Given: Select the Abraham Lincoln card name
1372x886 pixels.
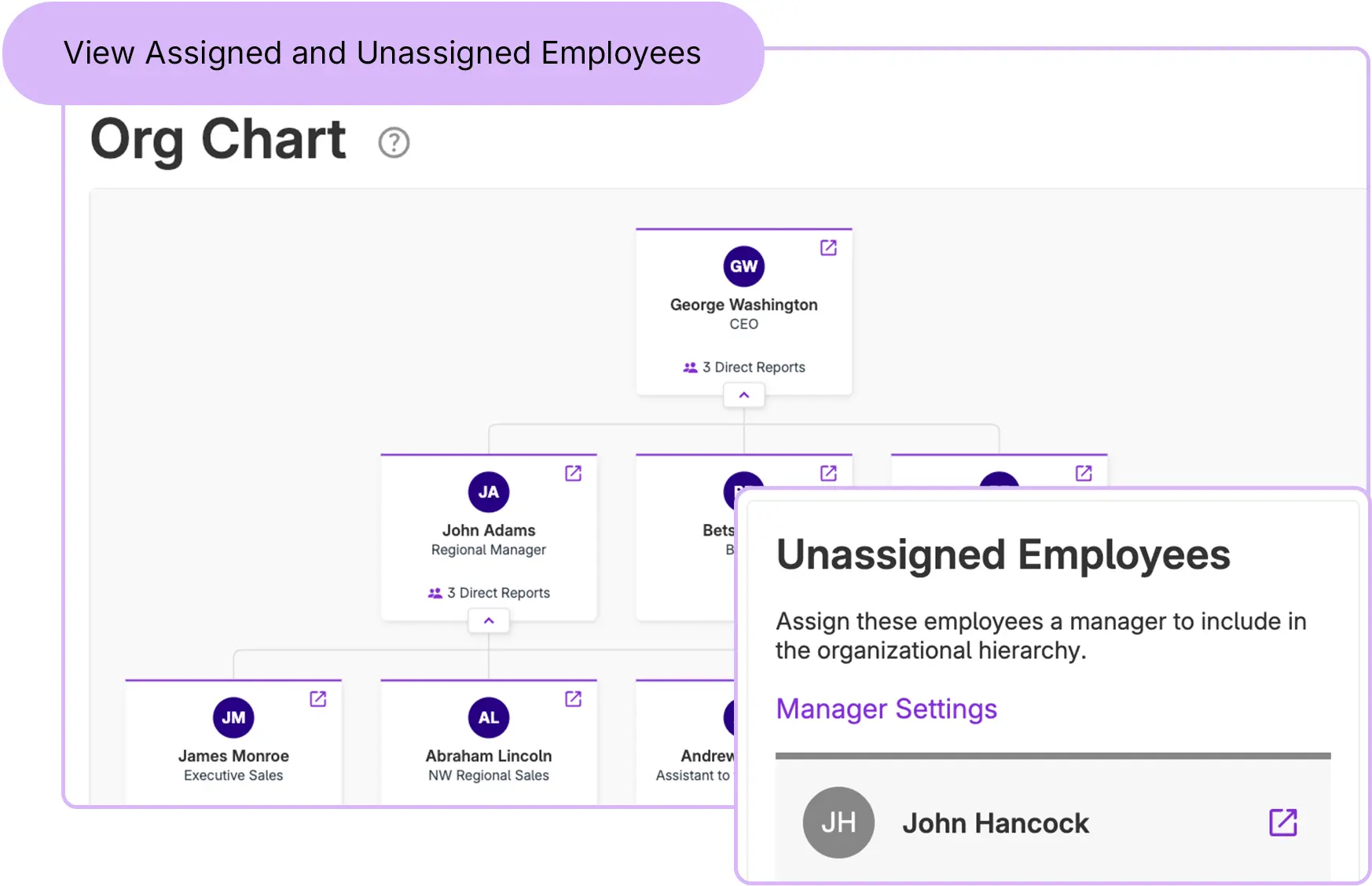Looking at the screenshot, I should click(x=489, y=756).
